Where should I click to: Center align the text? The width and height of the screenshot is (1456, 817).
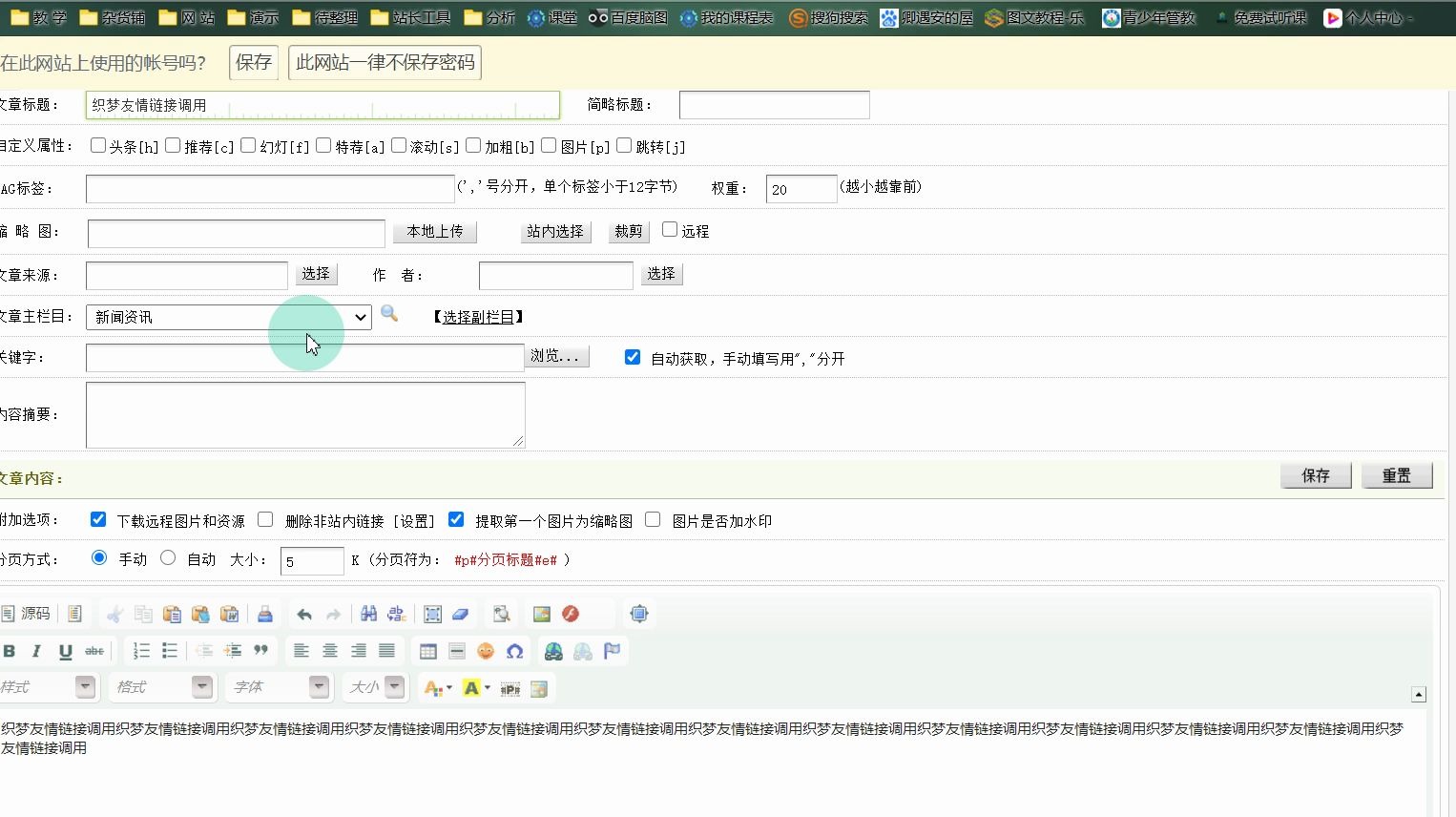(x=329, y=651)
